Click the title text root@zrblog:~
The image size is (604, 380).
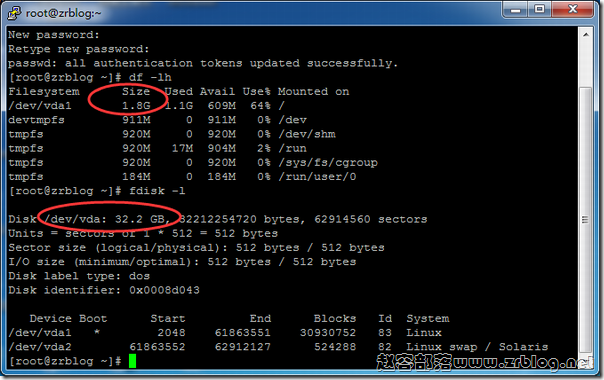64,13
